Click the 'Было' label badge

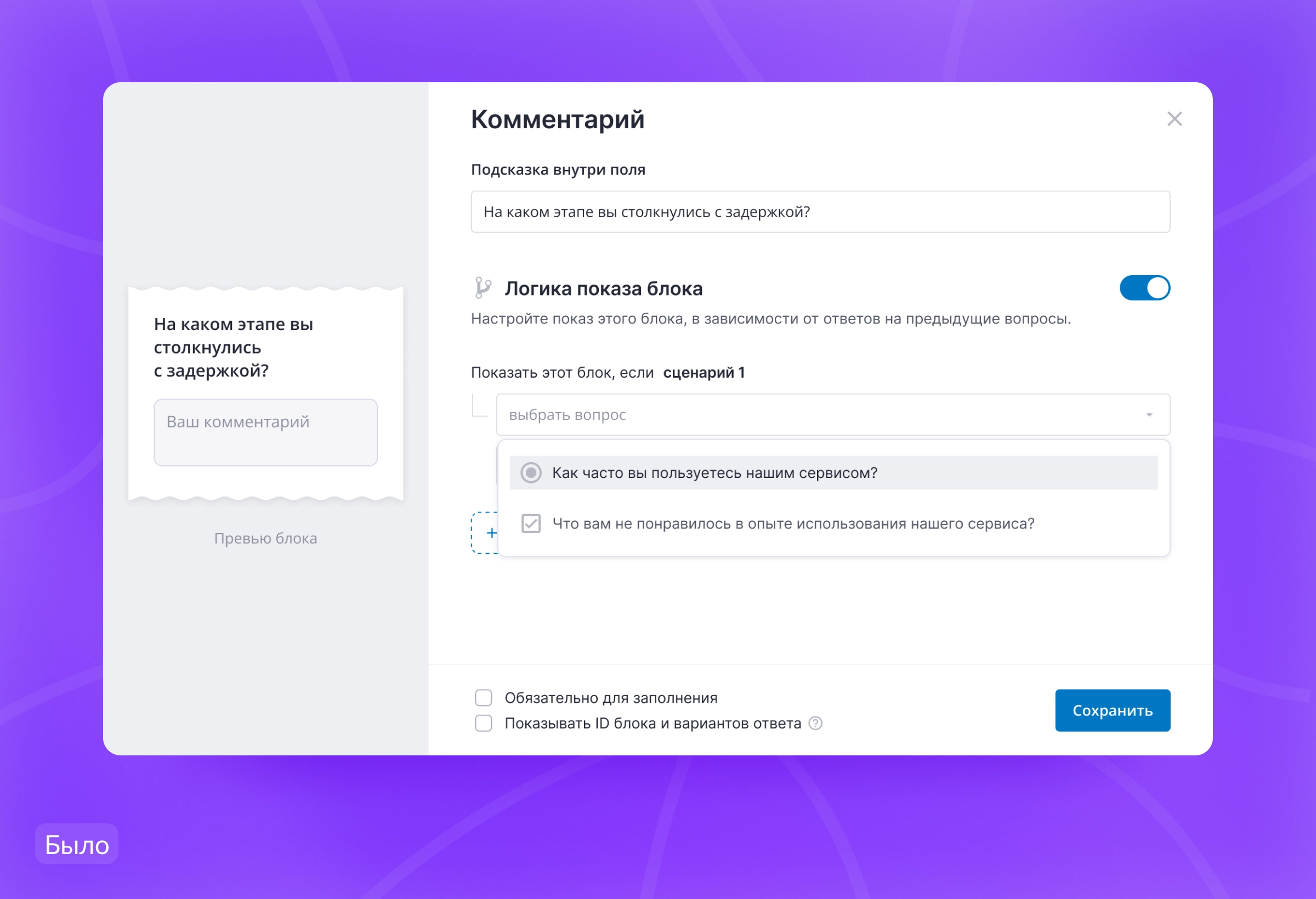click(76, 844)
